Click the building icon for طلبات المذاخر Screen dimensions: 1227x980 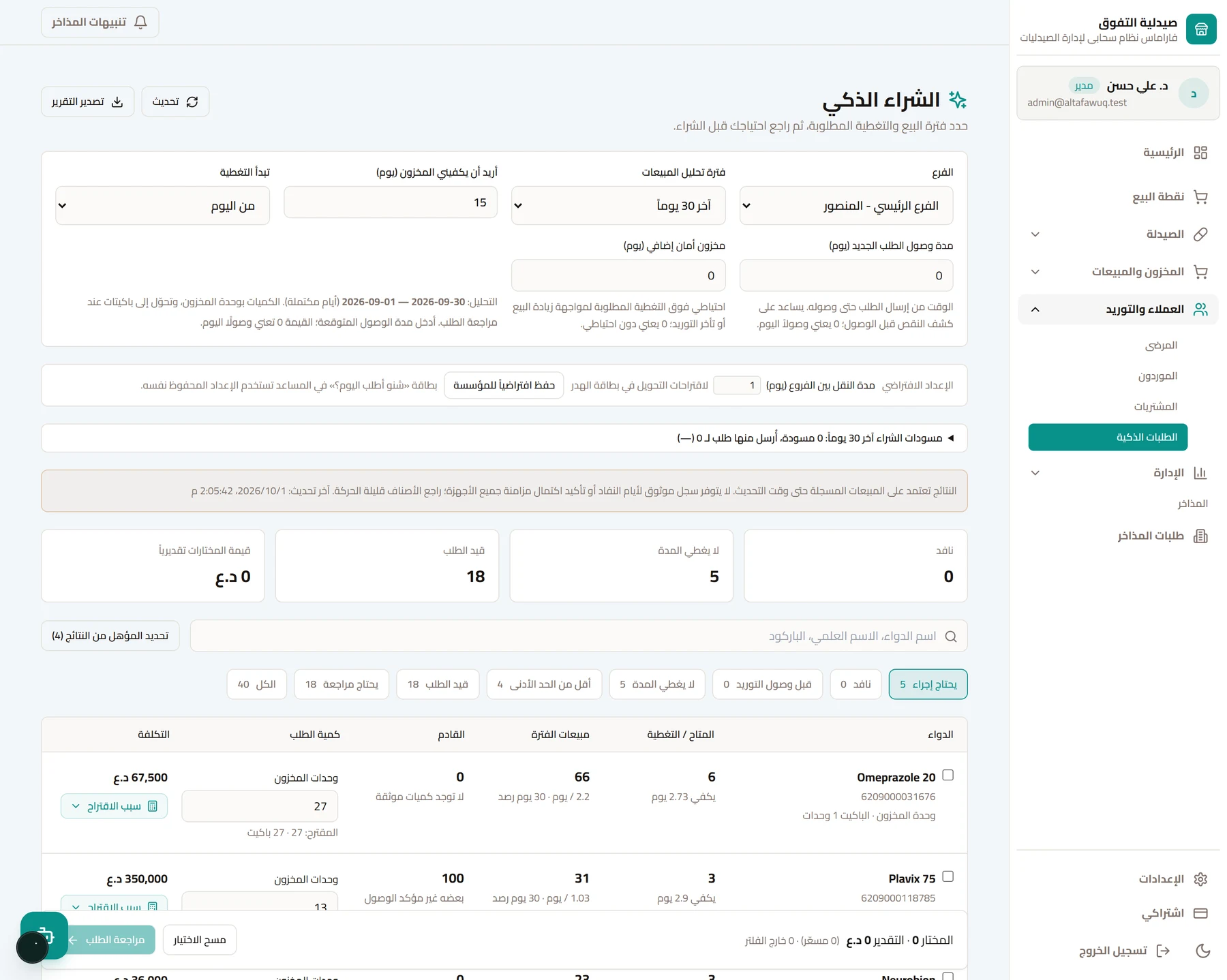click(1200, 536)
